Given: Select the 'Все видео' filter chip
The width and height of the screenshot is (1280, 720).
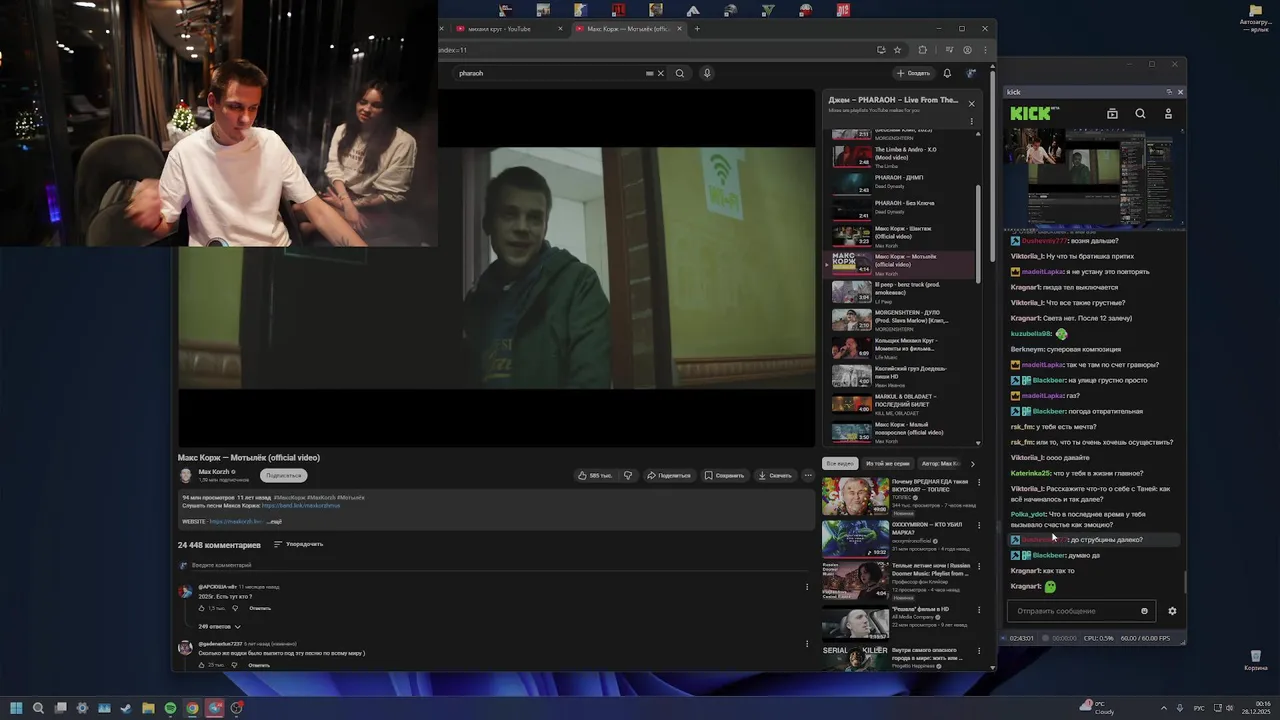Looking at the screenshot, I should tap(839, 464).
